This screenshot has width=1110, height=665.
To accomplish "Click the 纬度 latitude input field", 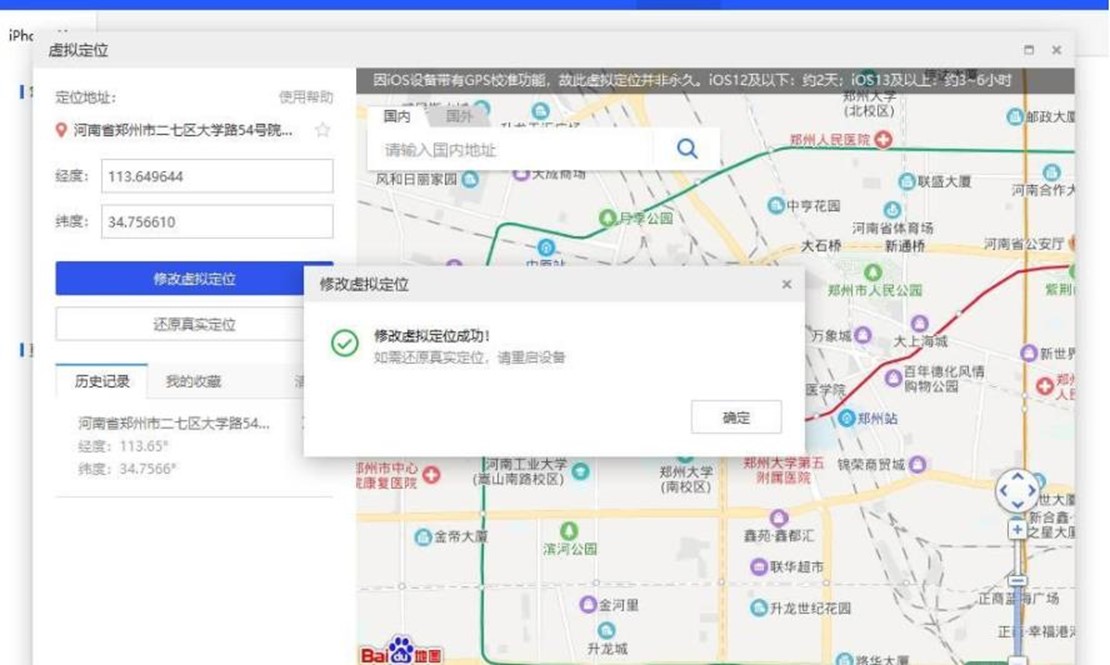I will point(217,222).
